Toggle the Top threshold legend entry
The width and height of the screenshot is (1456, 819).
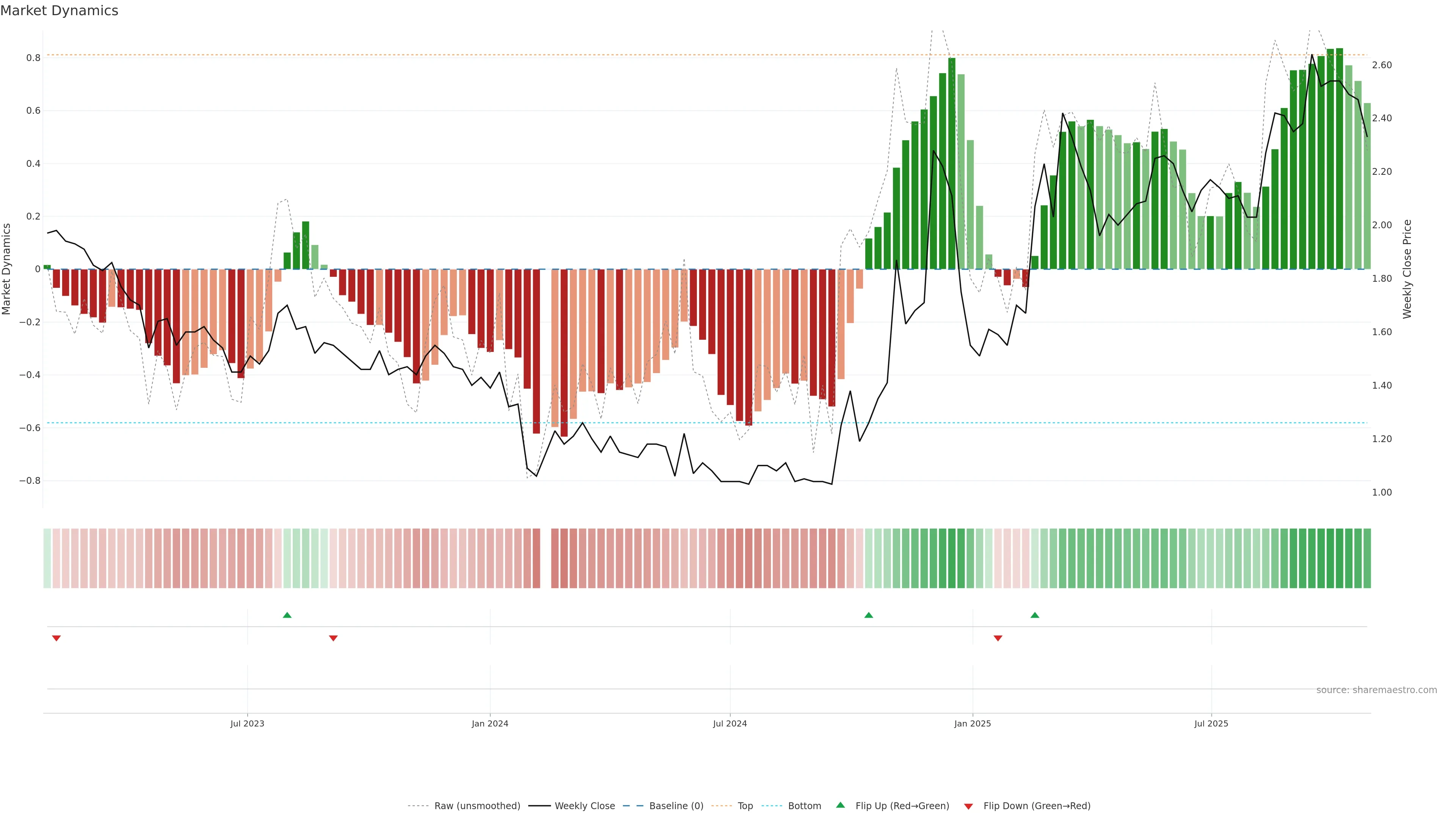pos(745,806)
